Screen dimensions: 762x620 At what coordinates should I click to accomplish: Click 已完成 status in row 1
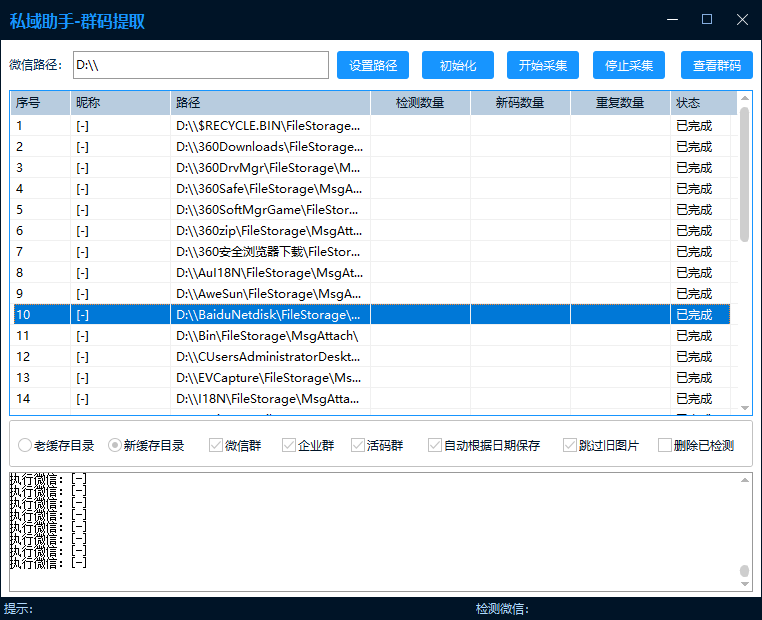694,126
